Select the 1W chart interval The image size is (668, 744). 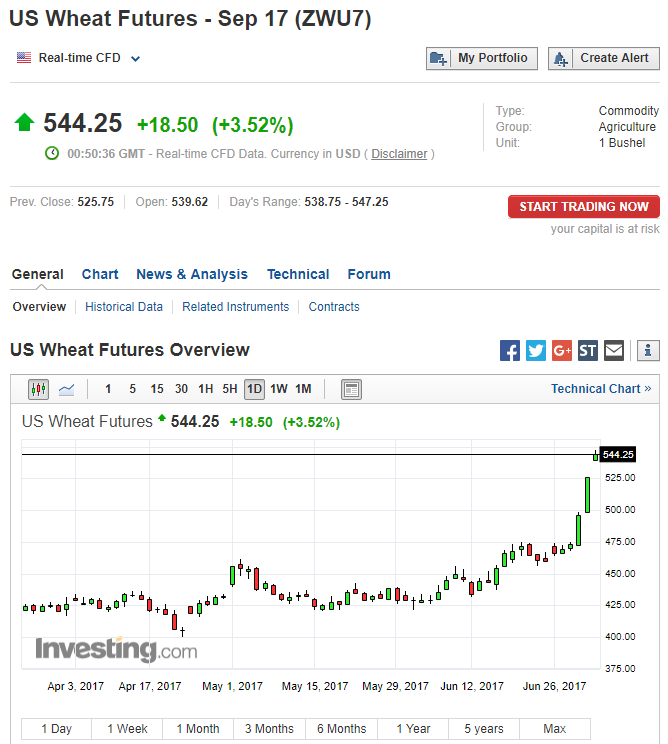tap(279, 389)
